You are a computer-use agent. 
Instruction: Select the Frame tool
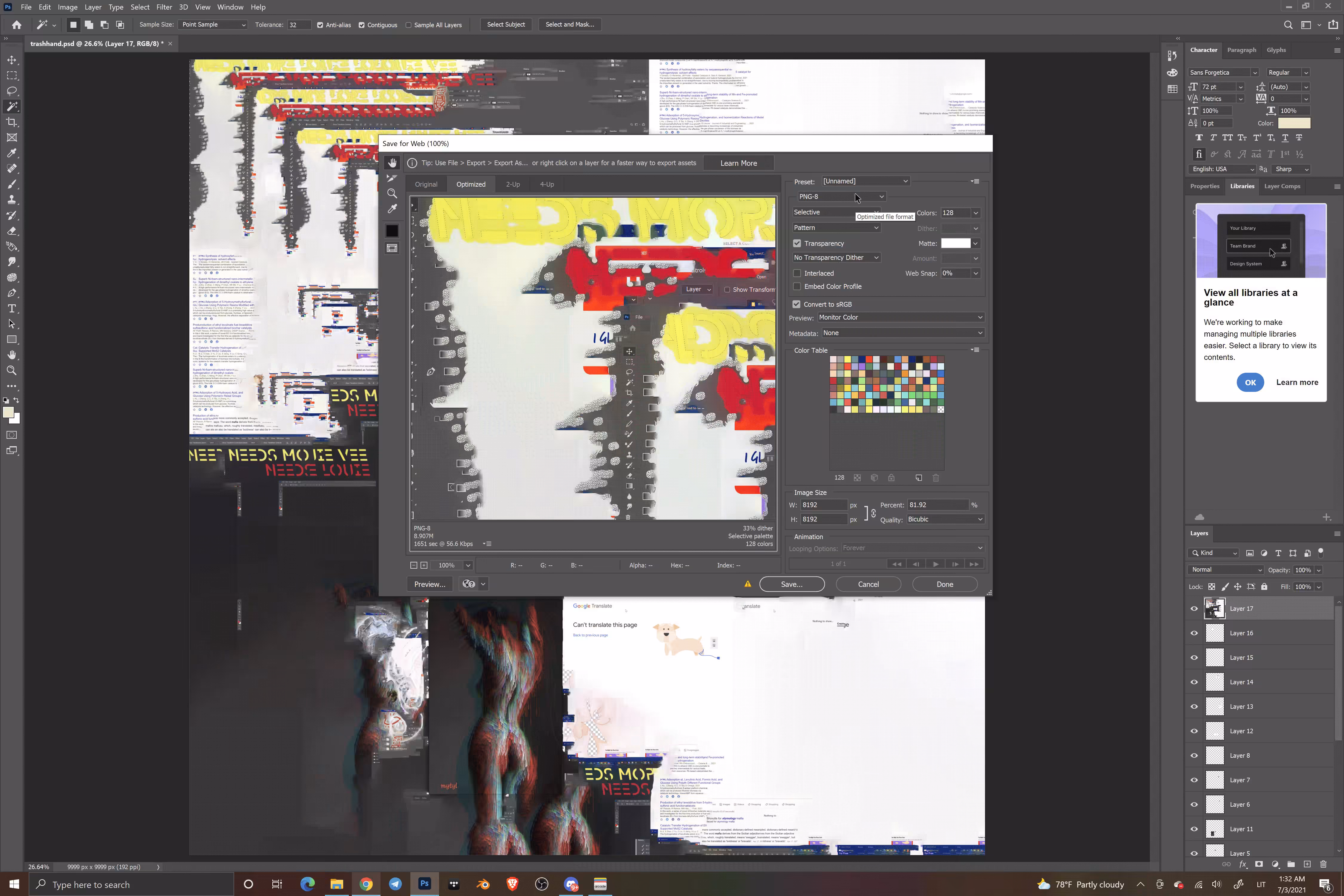click(11, 138)
